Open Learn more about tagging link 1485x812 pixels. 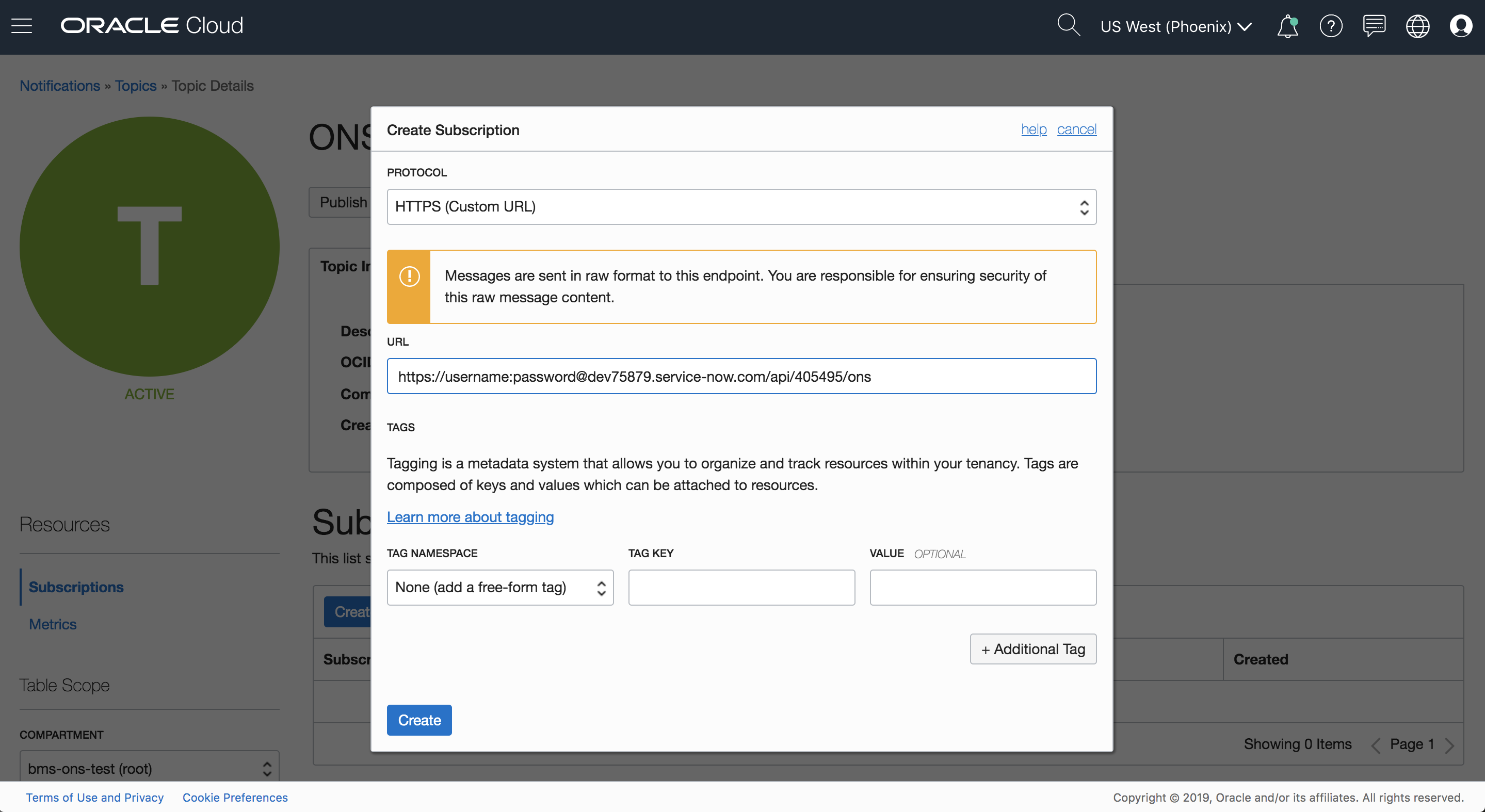point(470,517)
